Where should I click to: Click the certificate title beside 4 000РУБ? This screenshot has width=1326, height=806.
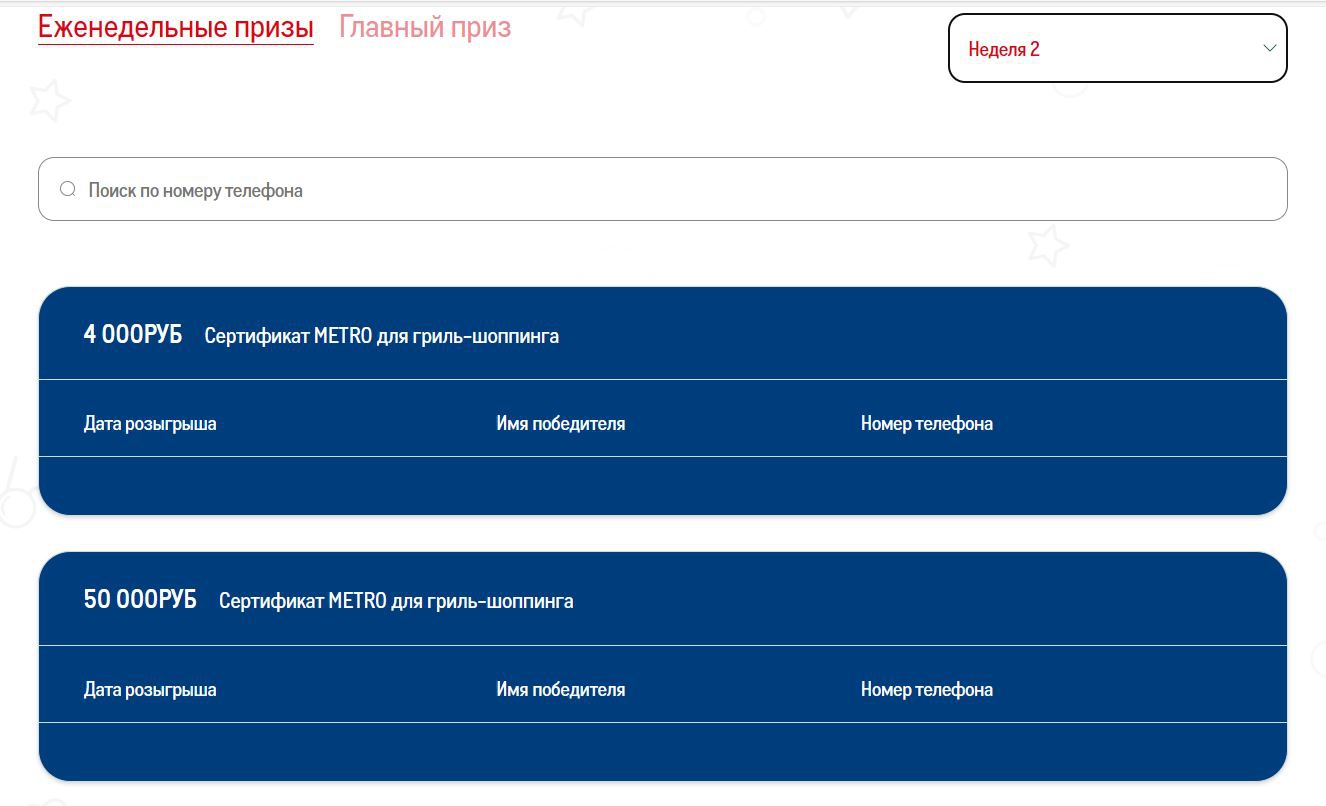(x=381, y=336)
